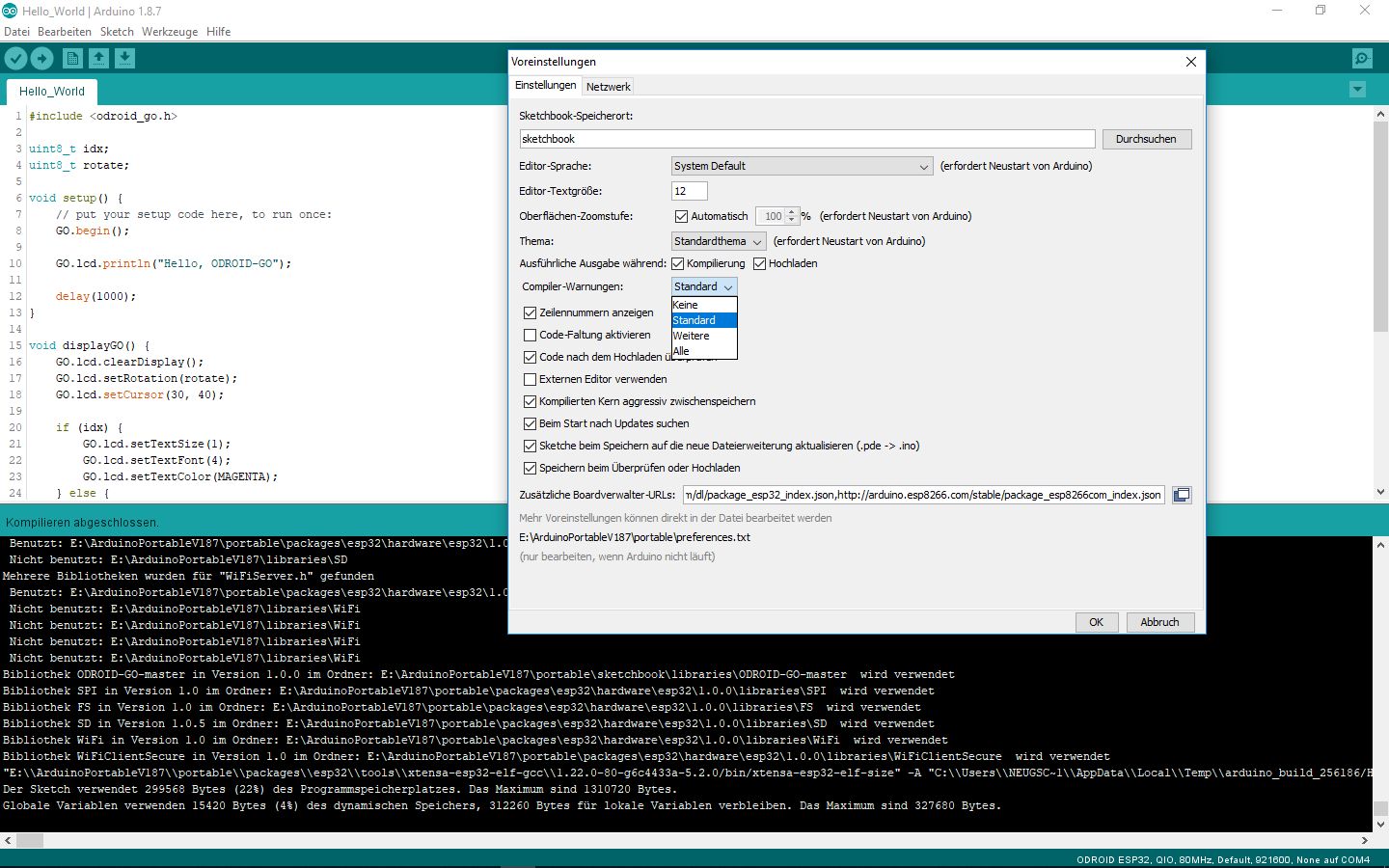Toggle Kompilierung verbose output checkbox

coord(678,263)
